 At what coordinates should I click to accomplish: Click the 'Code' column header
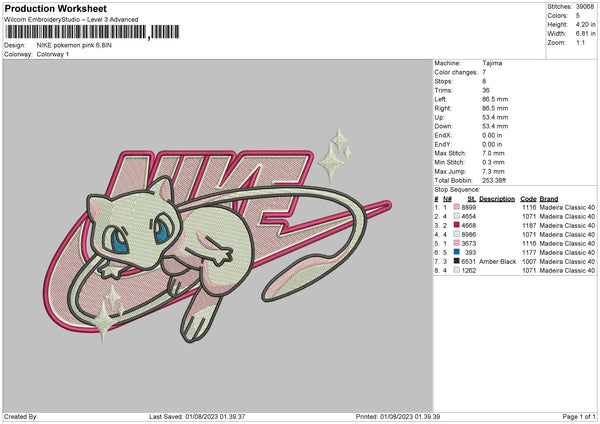pos(528,199)
